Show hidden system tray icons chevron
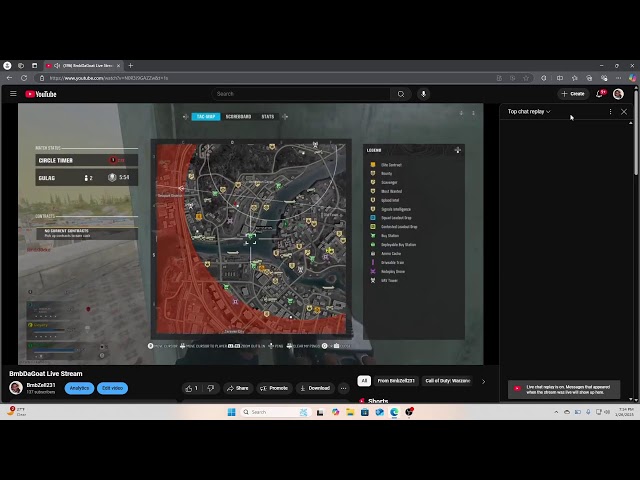The height and width of the screenshot is (480, 640). (x=556, y=412)
